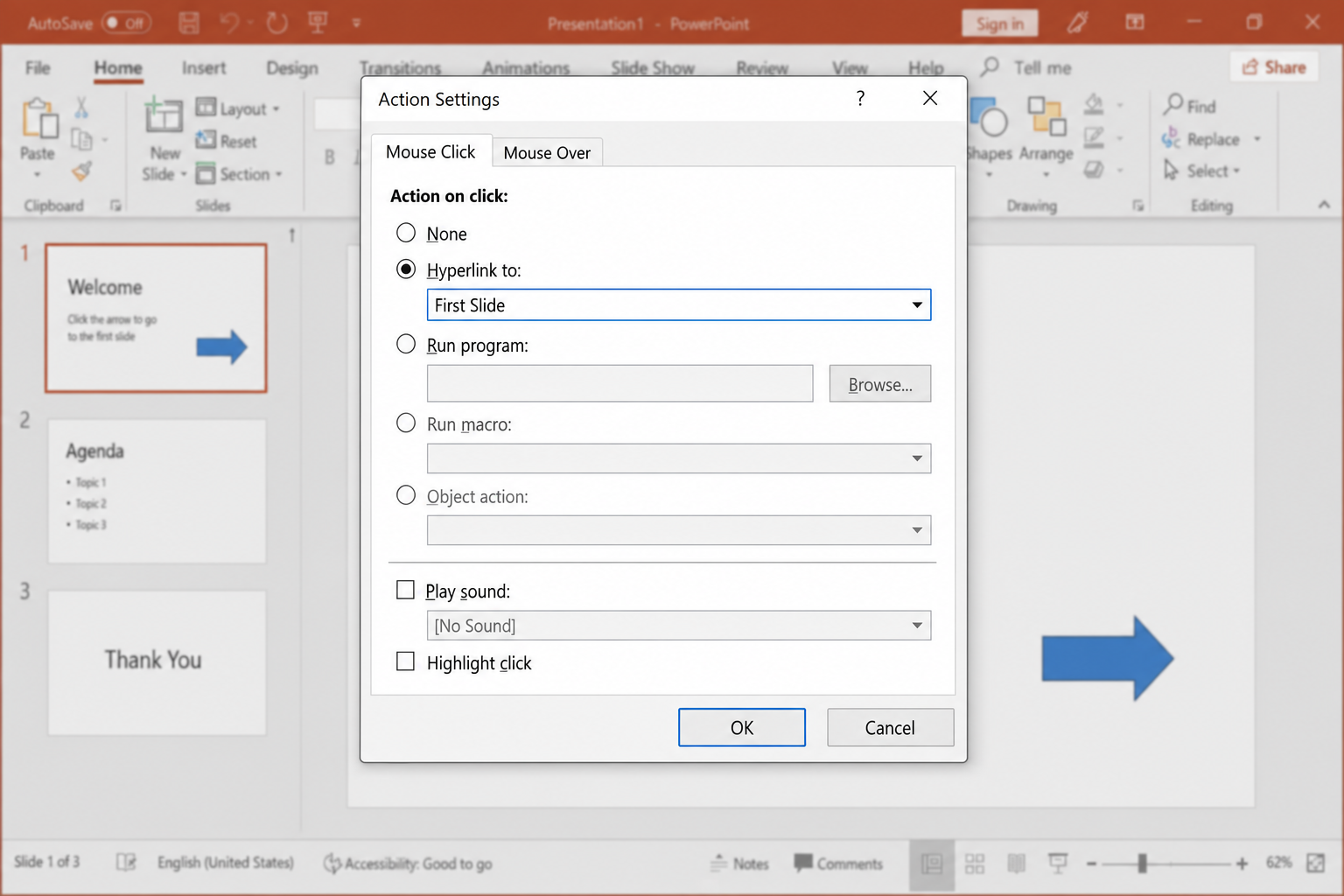Enable the Play sound checkbox

tap(405, 590)
